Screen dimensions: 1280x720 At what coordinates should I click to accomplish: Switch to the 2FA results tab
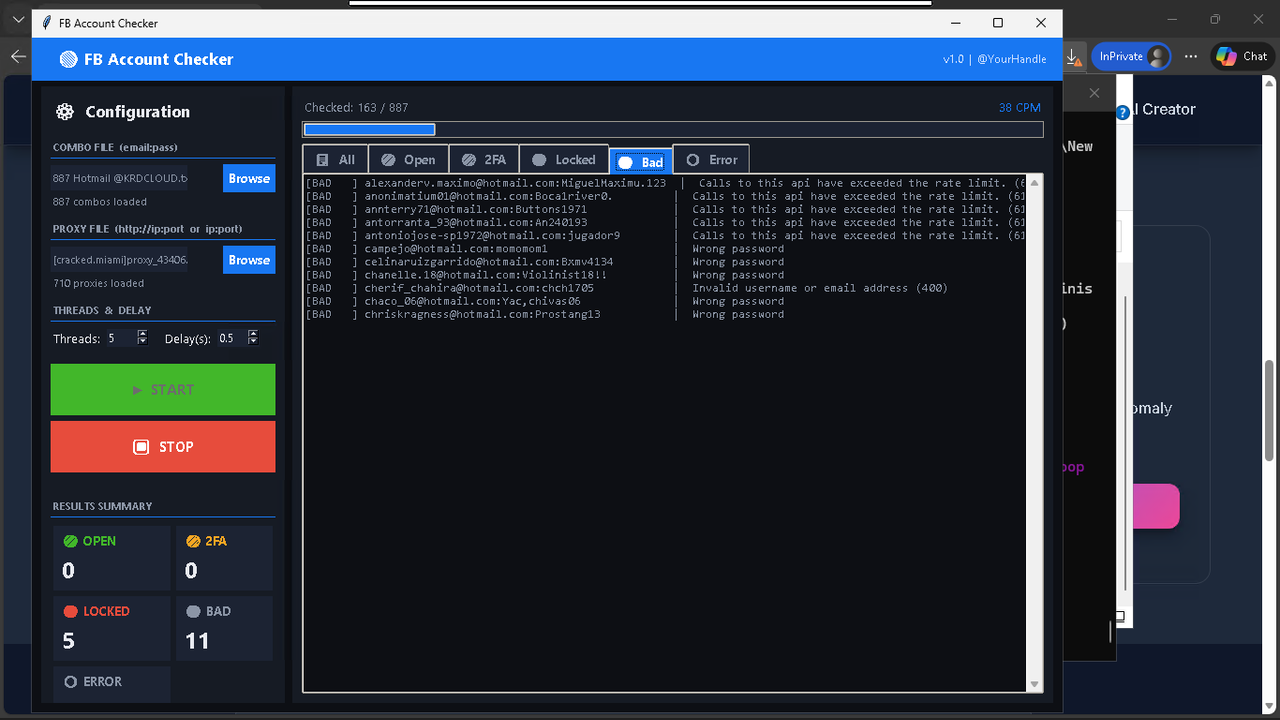pyautogui.click(x=484, y=160)
